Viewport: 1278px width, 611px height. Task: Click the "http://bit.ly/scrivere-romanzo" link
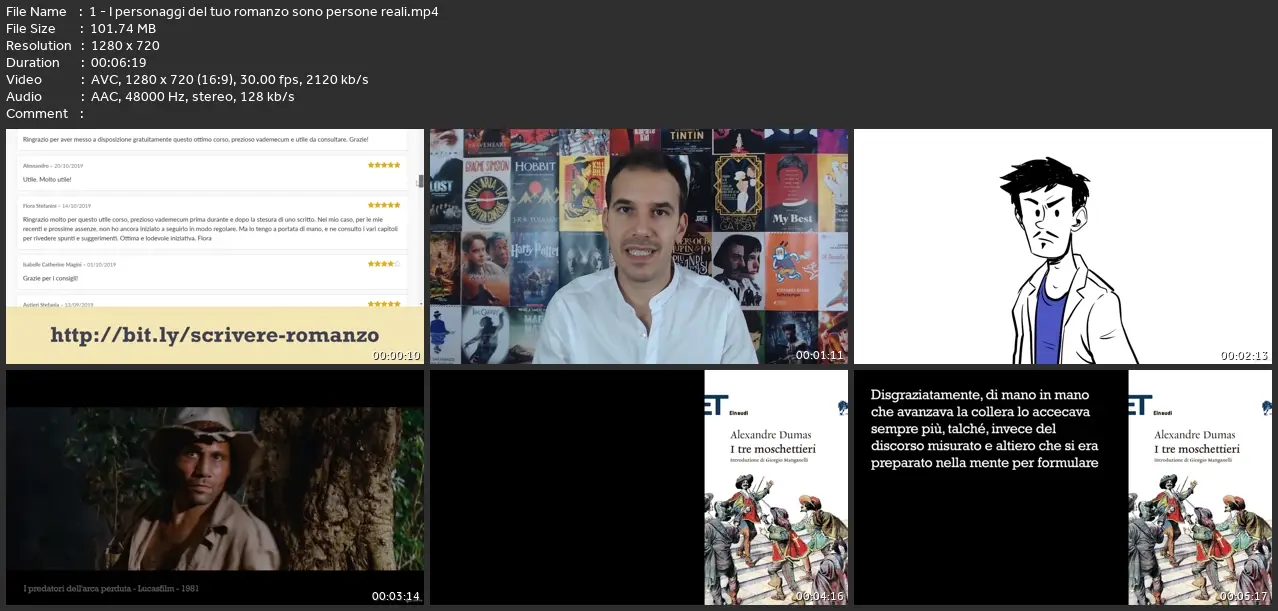click(x=215, y=335)
